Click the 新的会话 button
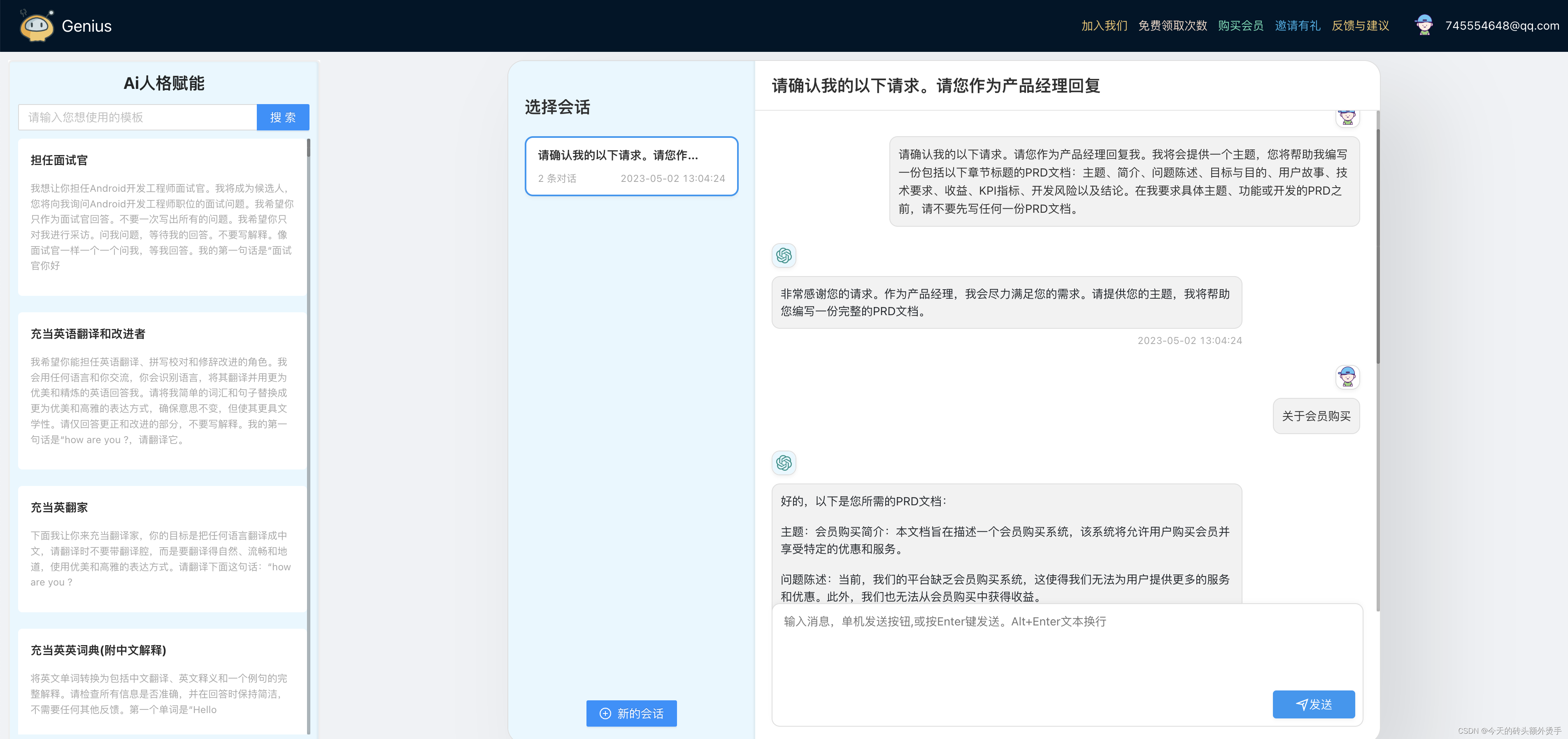The image size is (1568, 739). coord(631,713)
